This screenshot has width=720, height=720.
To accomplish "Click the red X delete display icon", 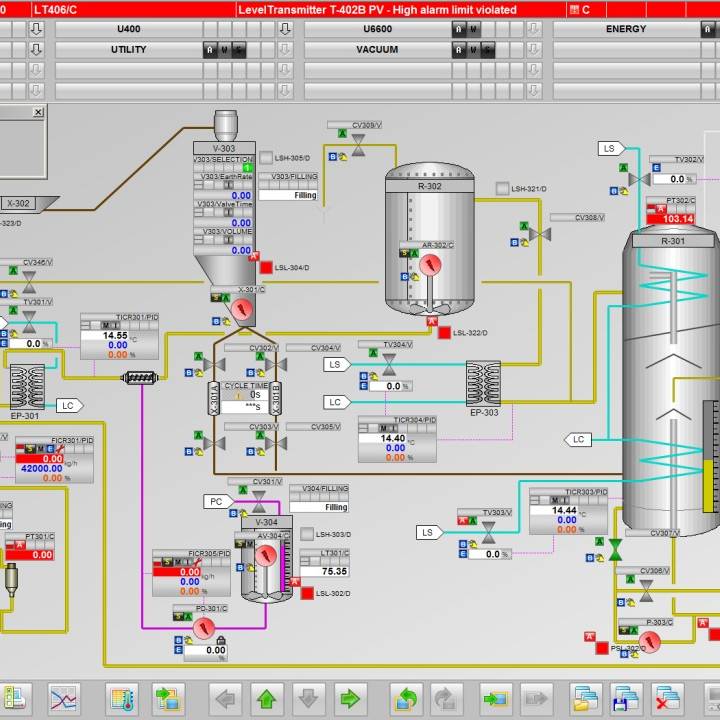I will pyautogui.click(x=667, y=697).
